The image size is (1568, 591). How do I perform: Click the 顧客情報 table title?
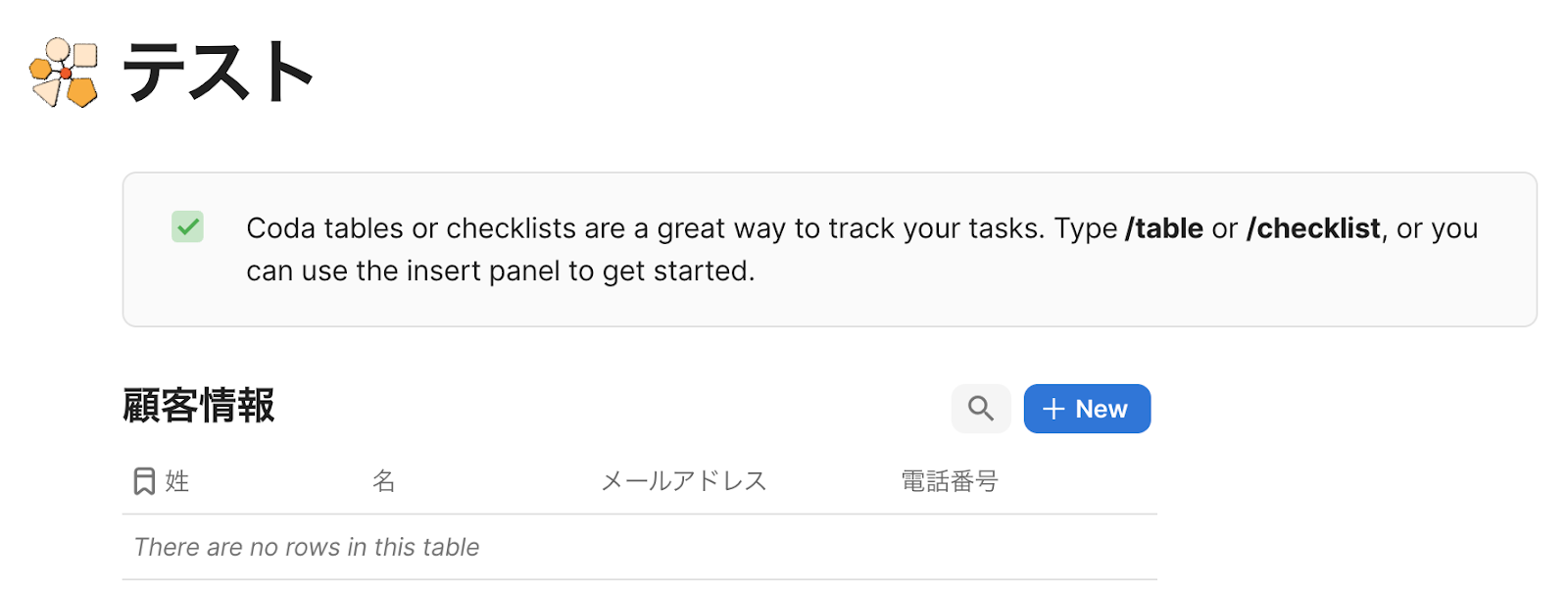tap(199, 406)
